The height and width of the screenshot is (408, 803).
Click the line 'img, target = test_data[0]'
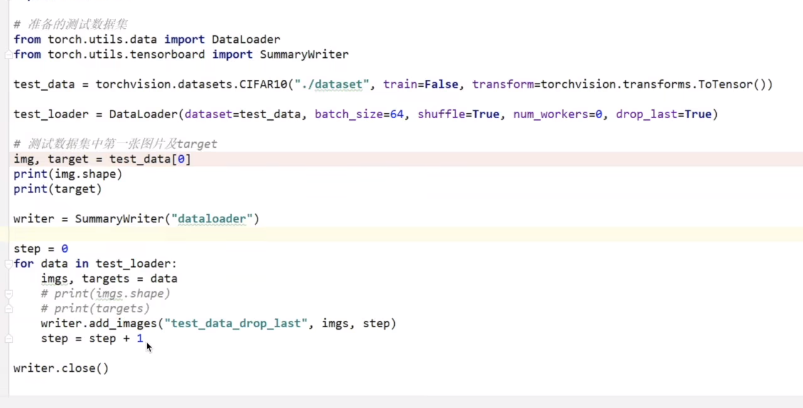[x=102, y=159]
